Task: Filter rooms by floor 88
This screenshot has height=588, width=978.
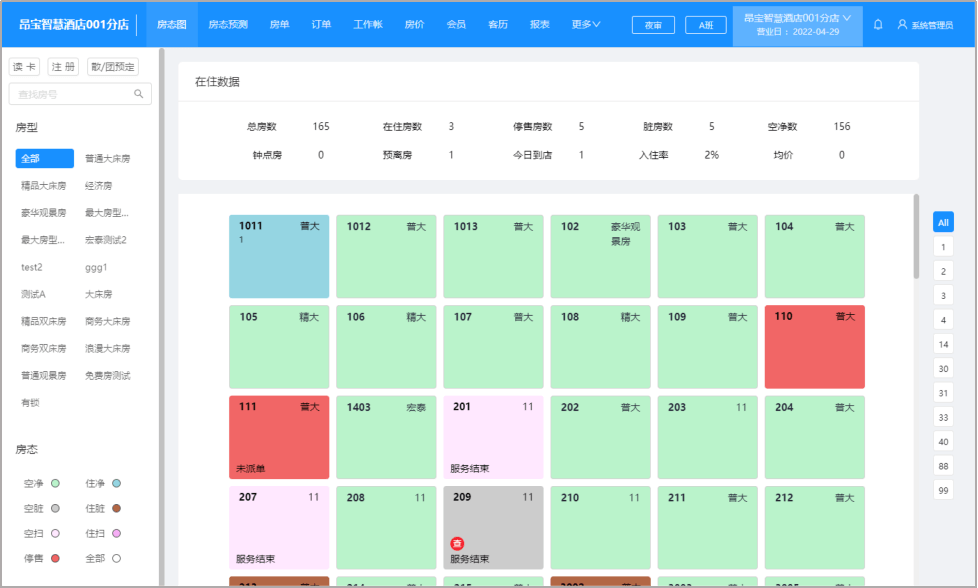Action: click(943, 466)
